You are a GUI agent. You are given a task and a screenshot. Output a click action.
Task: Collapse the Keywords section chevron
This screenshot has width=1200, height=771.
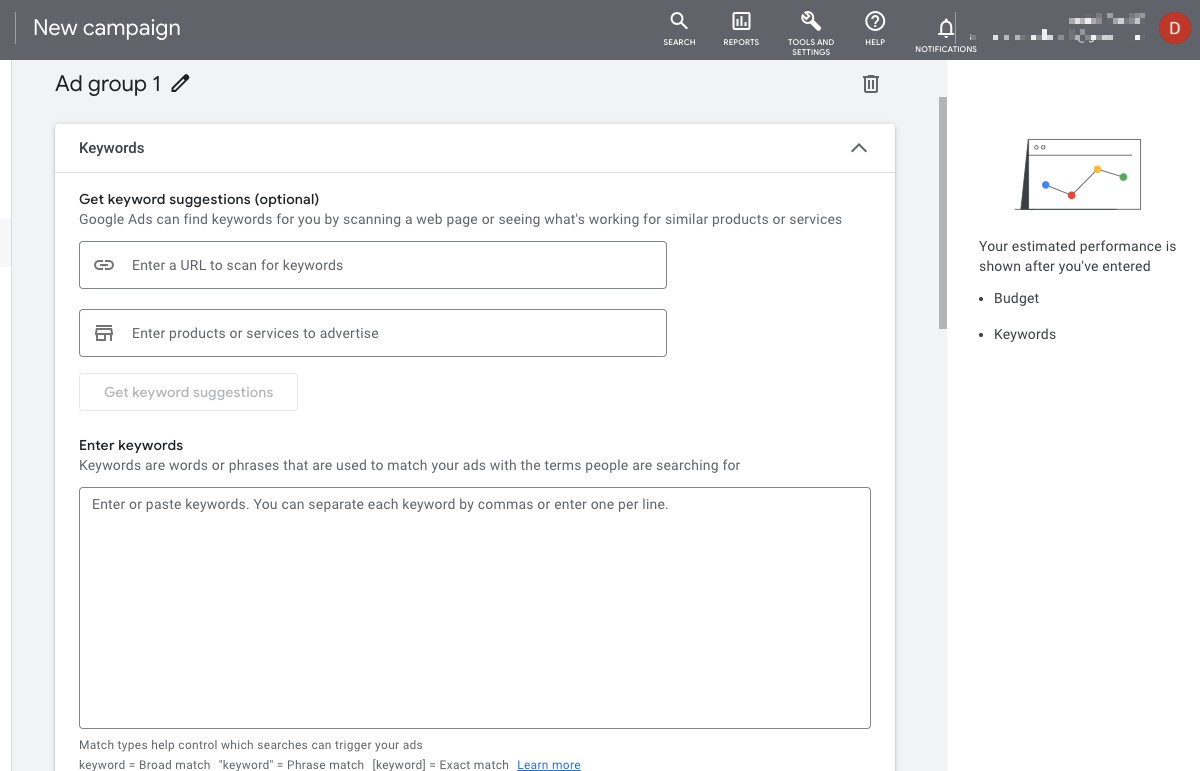(858, 148)
